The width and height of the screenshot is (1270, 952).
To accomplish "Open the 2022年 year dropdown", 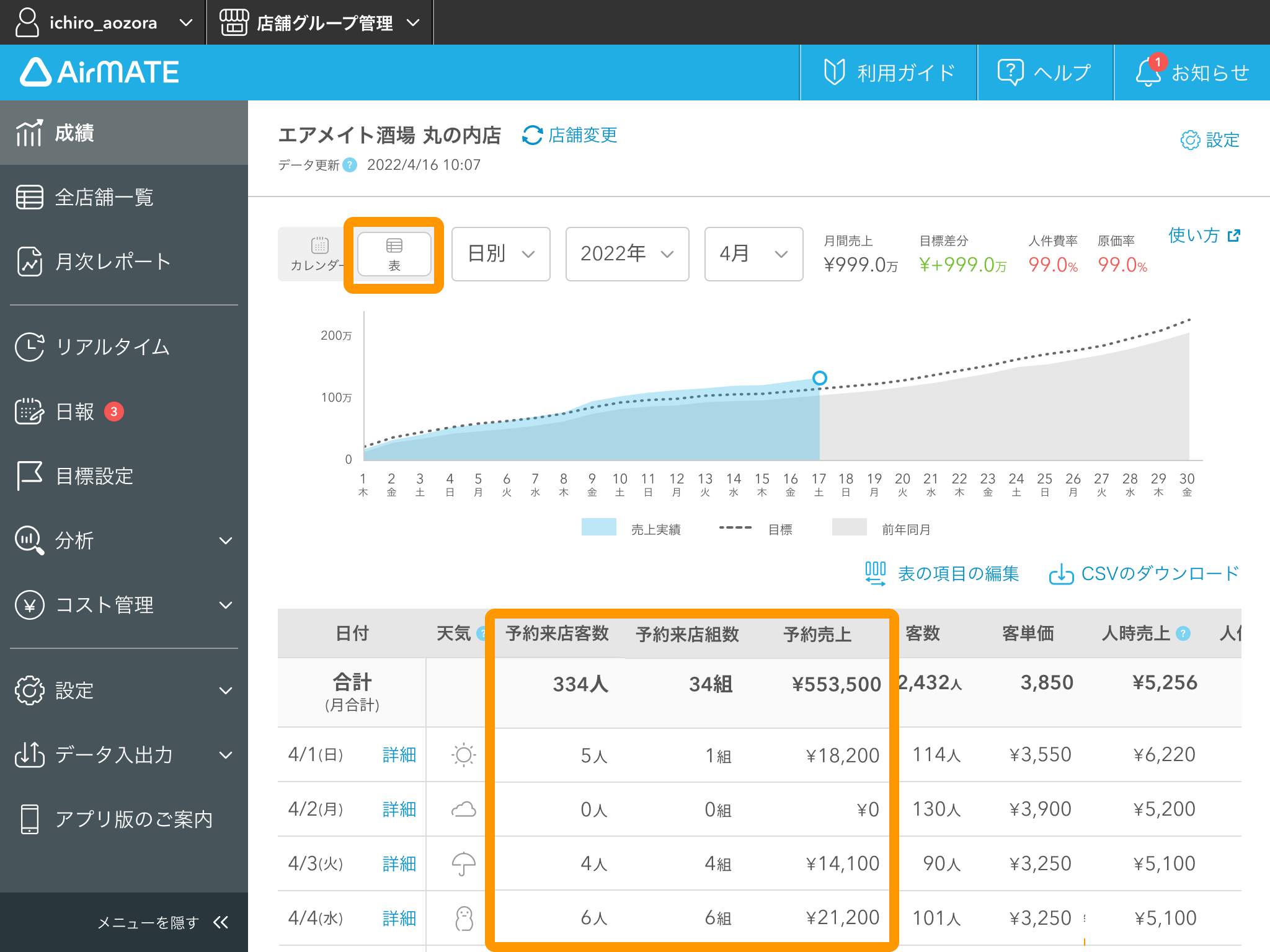I will pos(627,254).
